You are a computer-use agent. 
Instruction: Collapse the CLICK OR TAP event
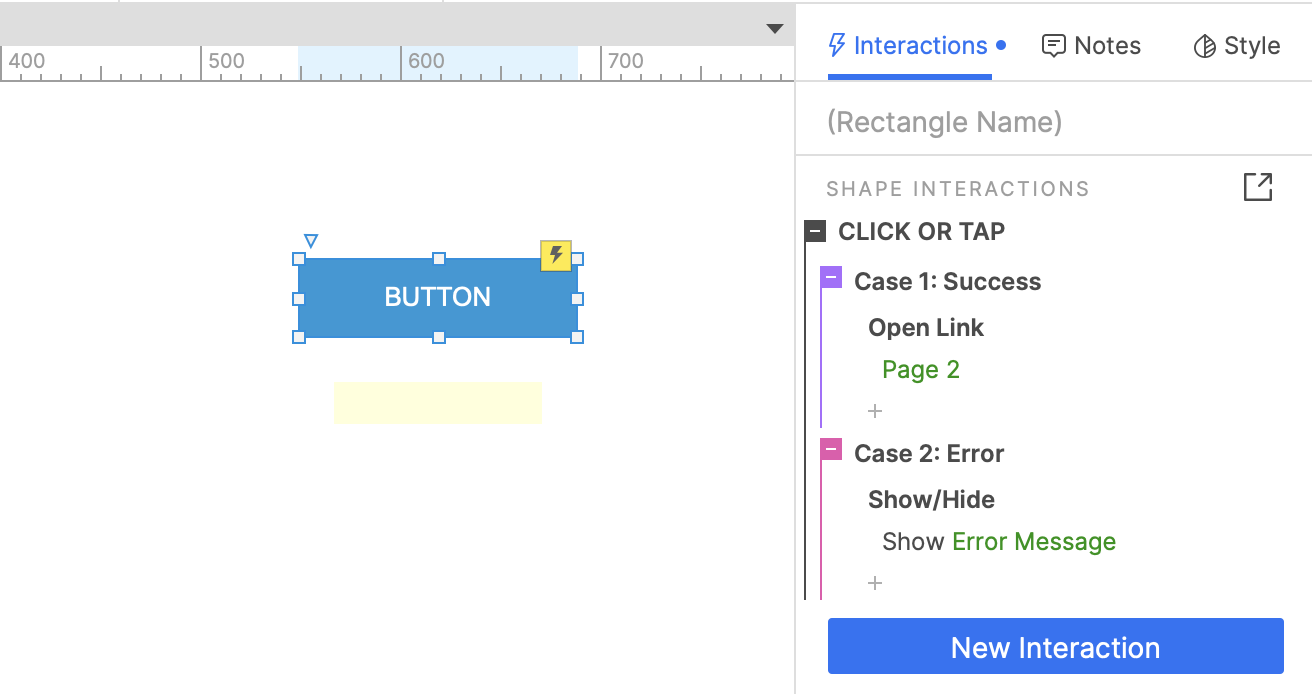click(x=815, y=232)
